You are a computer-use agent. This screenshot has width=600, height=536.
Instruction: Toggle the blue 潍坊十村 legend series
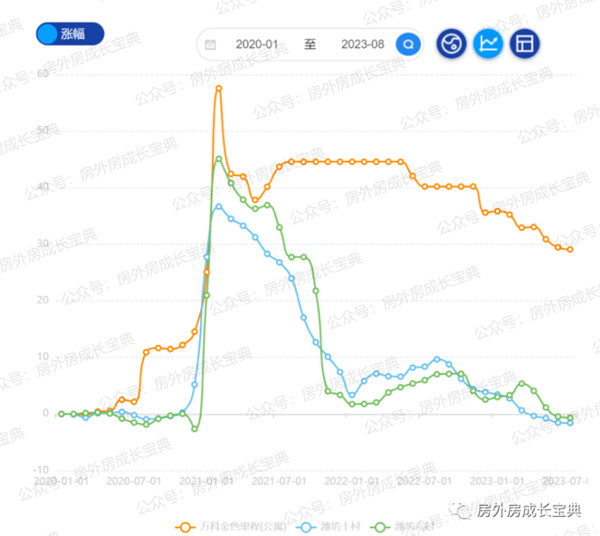[x=328, y=527]
